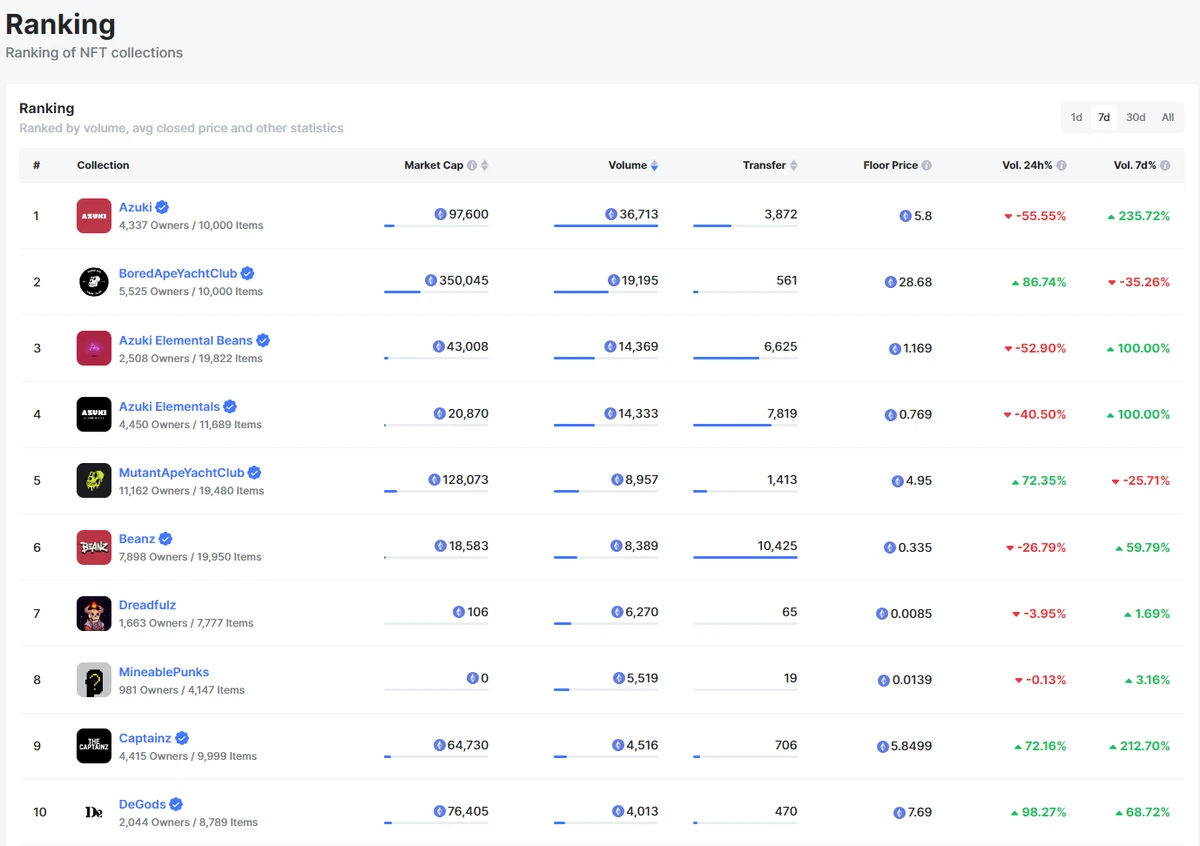Click the BoredApeYachtClub collection logo
The height and width of the screenshot is (846, 1200).
coord(94,282)
